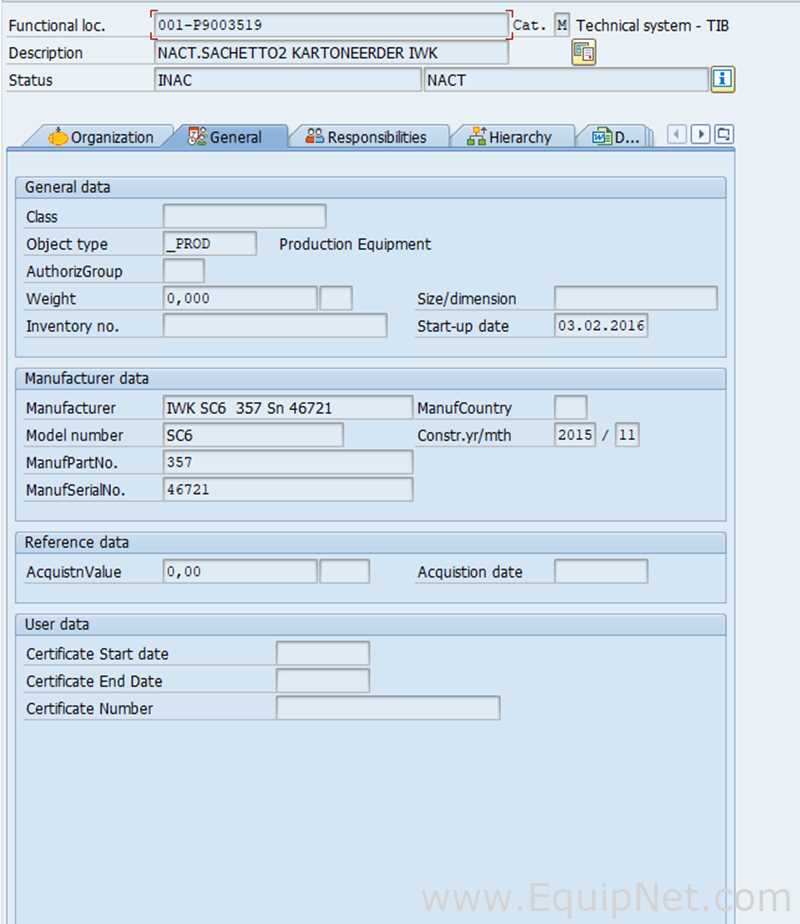Focus the Acquistion date field
800x924 pixels.
pos(601,571)
